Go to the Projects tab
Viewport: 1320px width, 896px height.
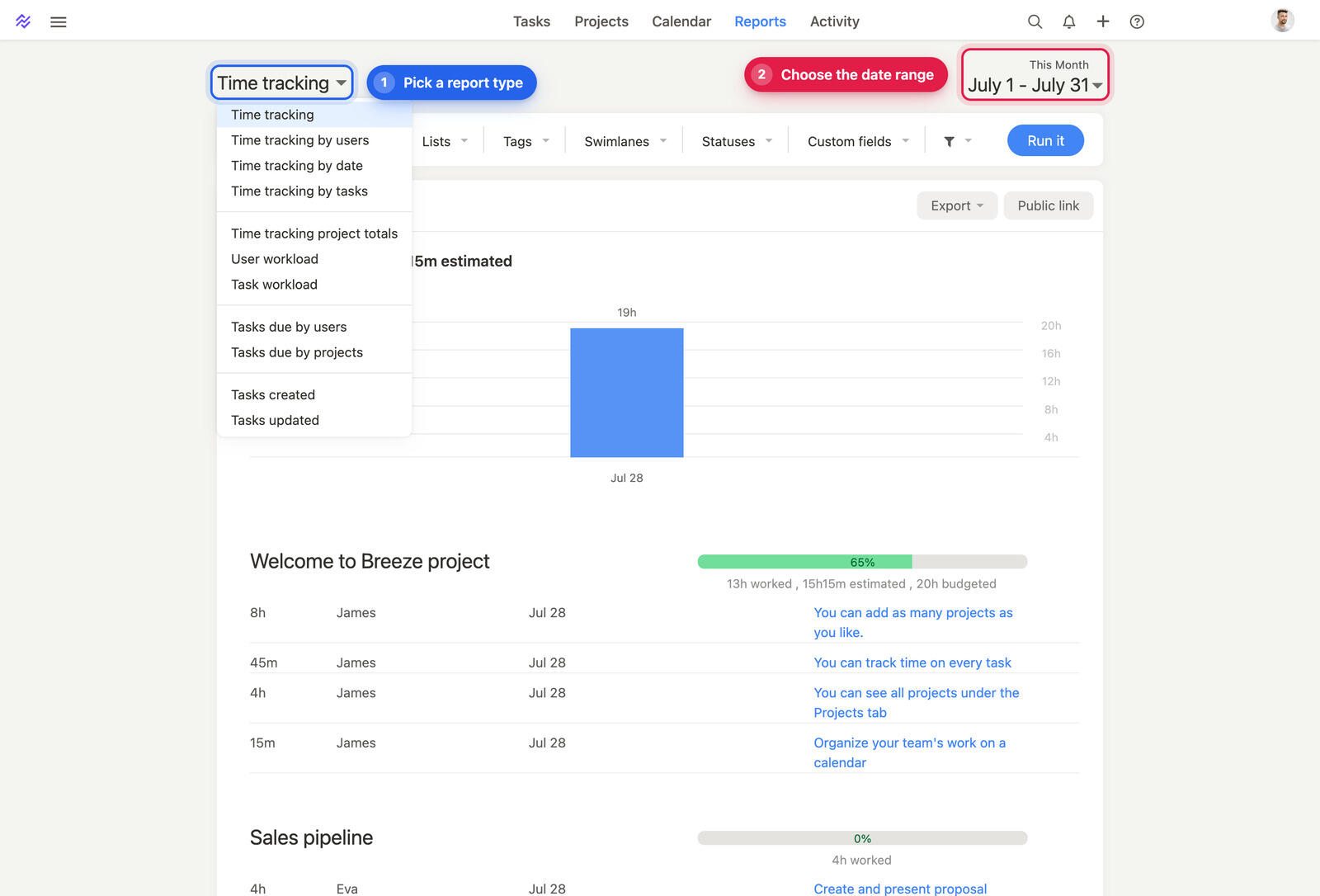click(x=601, y=21)
